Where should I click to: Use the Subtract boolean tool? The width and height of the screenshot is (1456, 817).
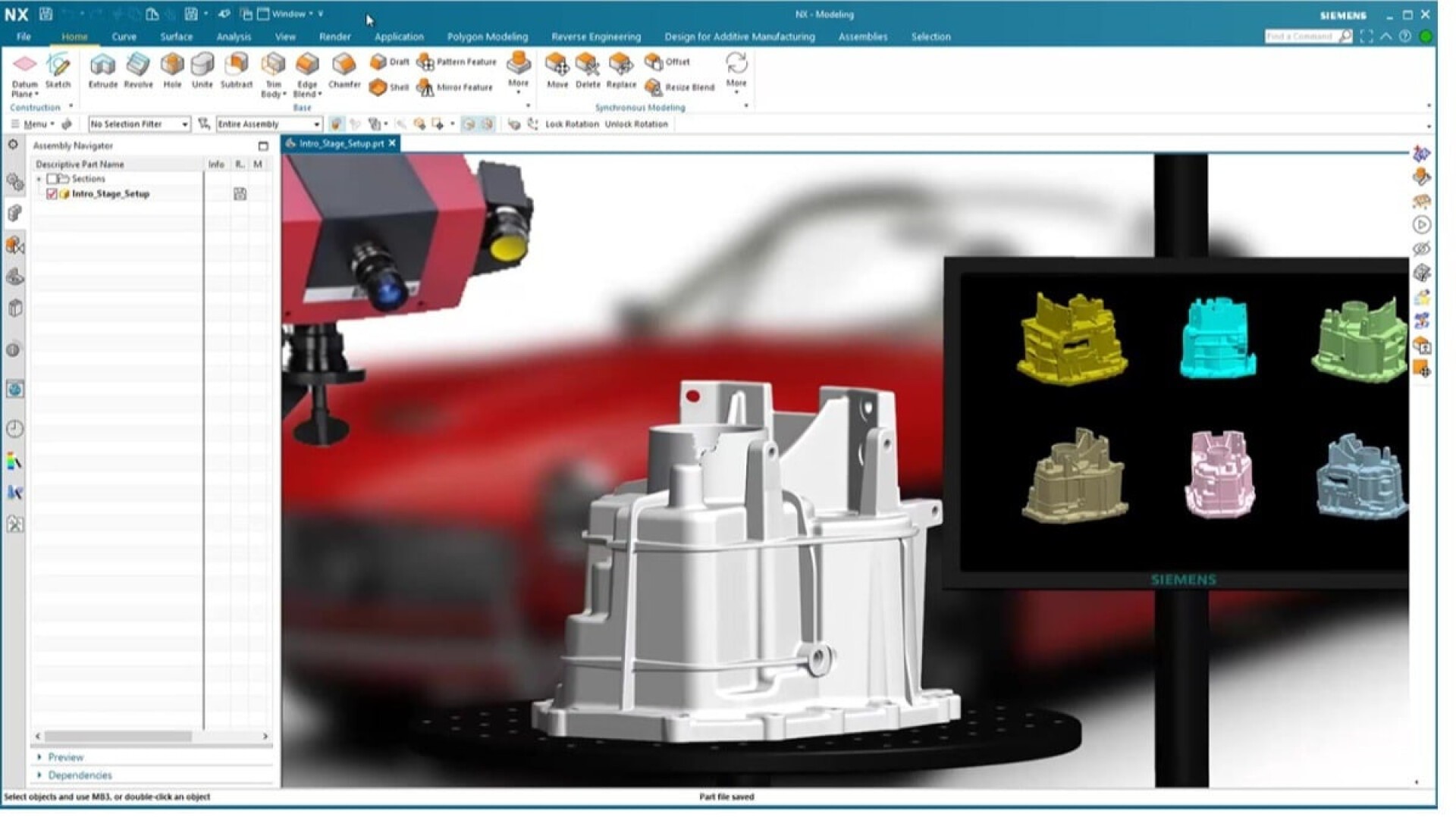236,71
